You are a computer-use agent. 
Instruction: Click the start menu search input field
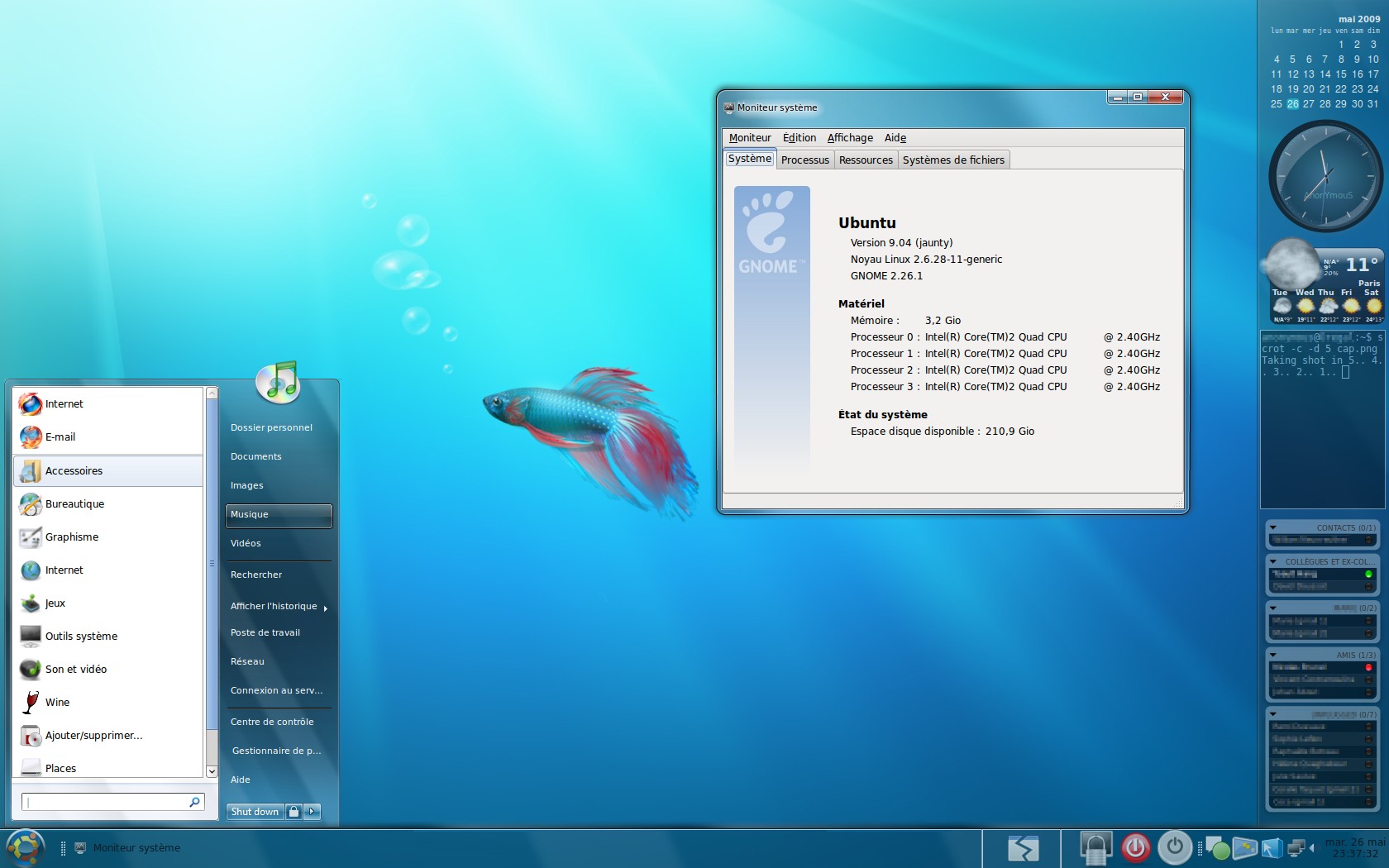[x=112, y=802]
